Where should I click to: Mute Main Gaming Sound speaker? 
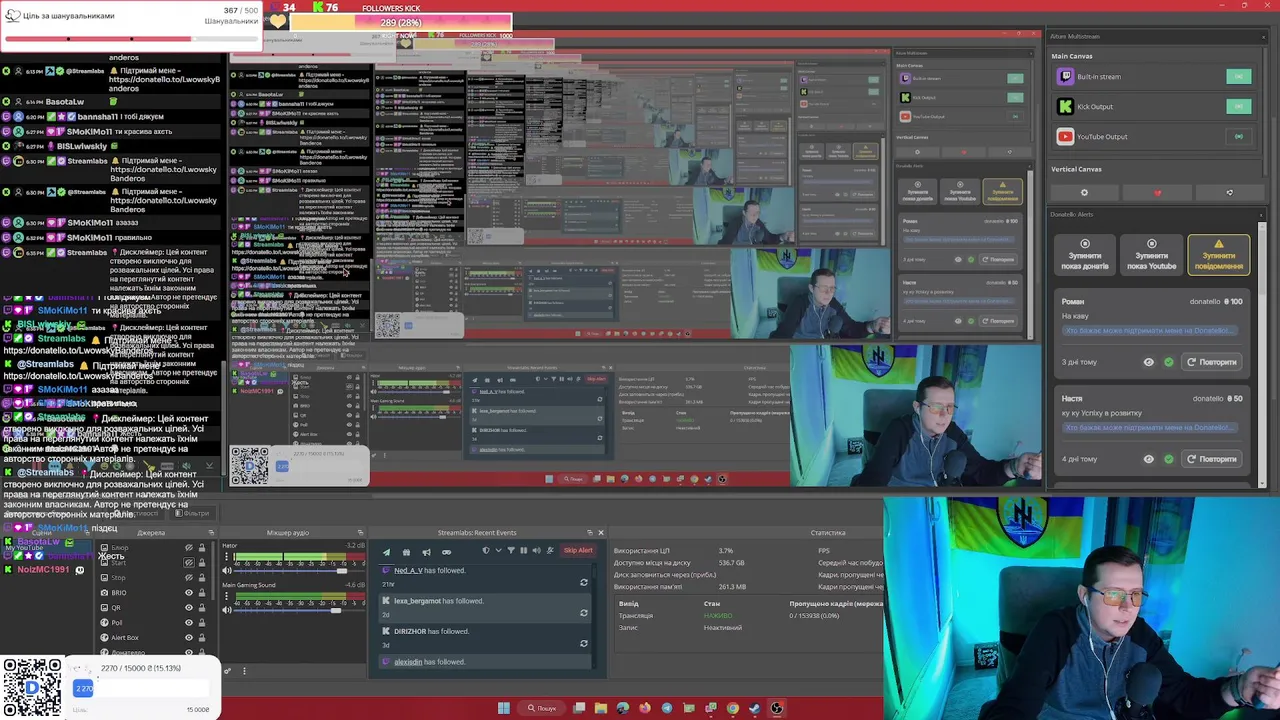point(227,610)
